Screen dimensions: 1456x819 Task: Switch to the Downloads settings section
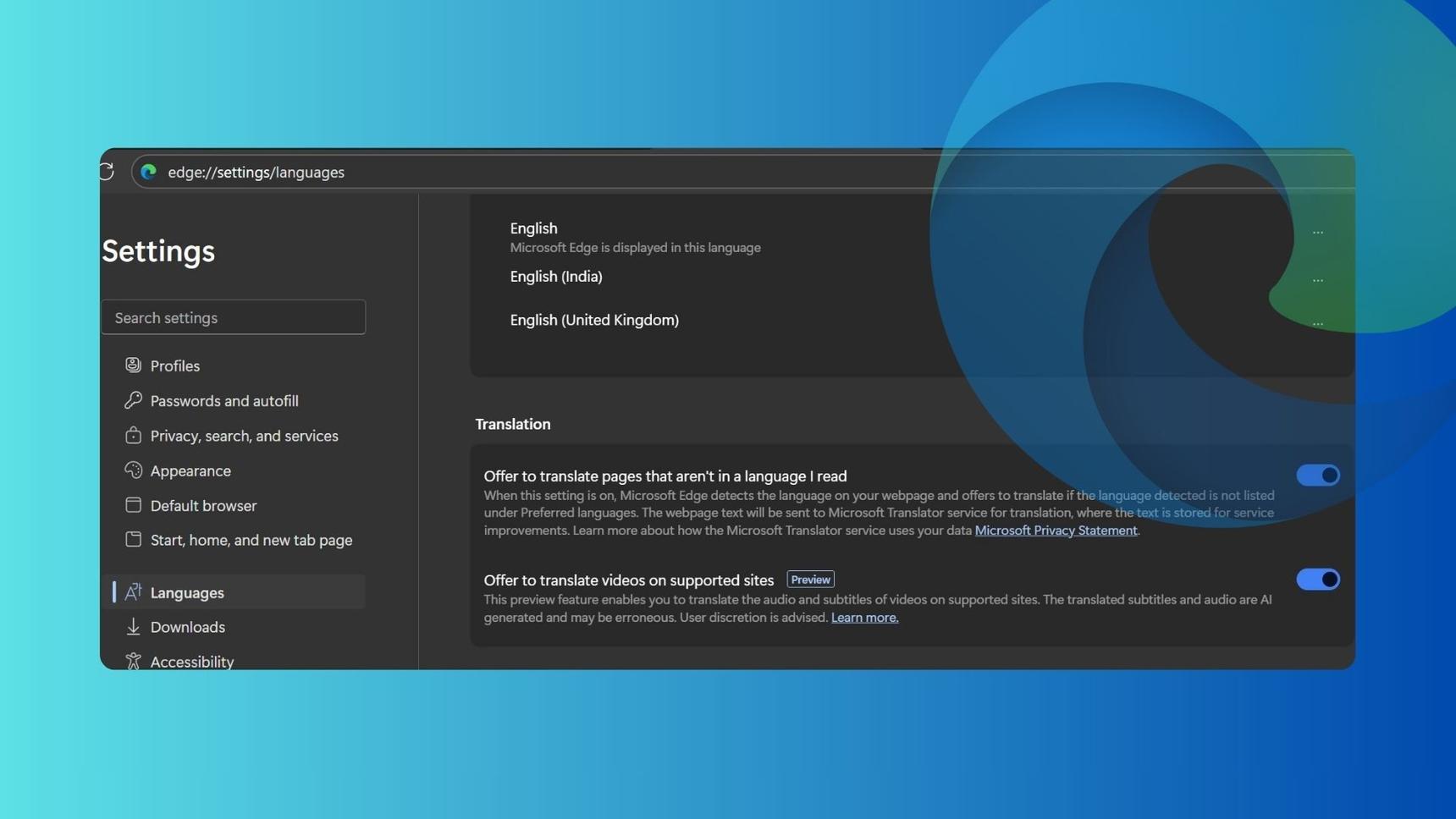(187, 627)
